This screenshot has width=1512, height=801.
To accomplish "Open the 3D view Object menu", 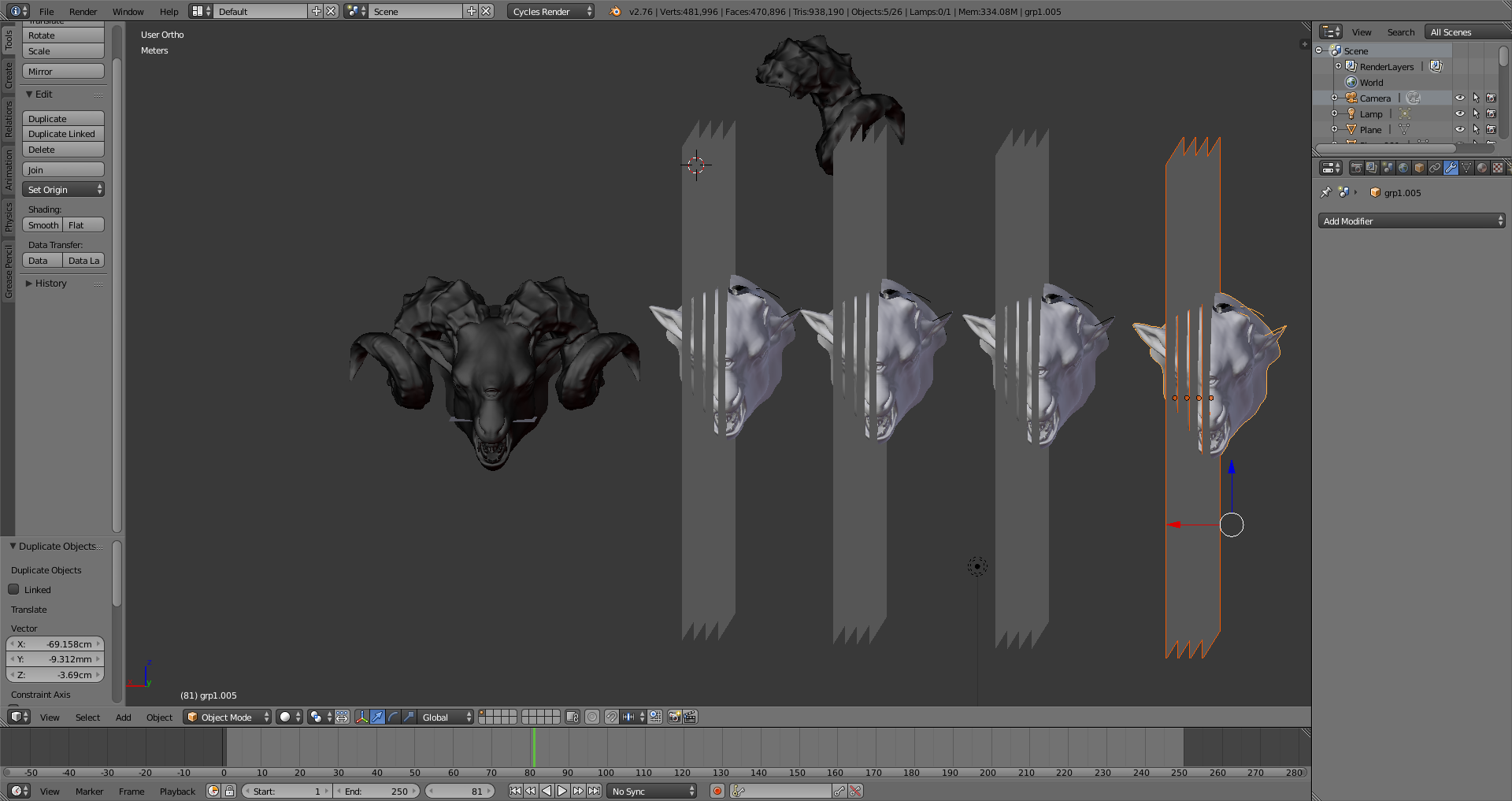I will 159,717.
